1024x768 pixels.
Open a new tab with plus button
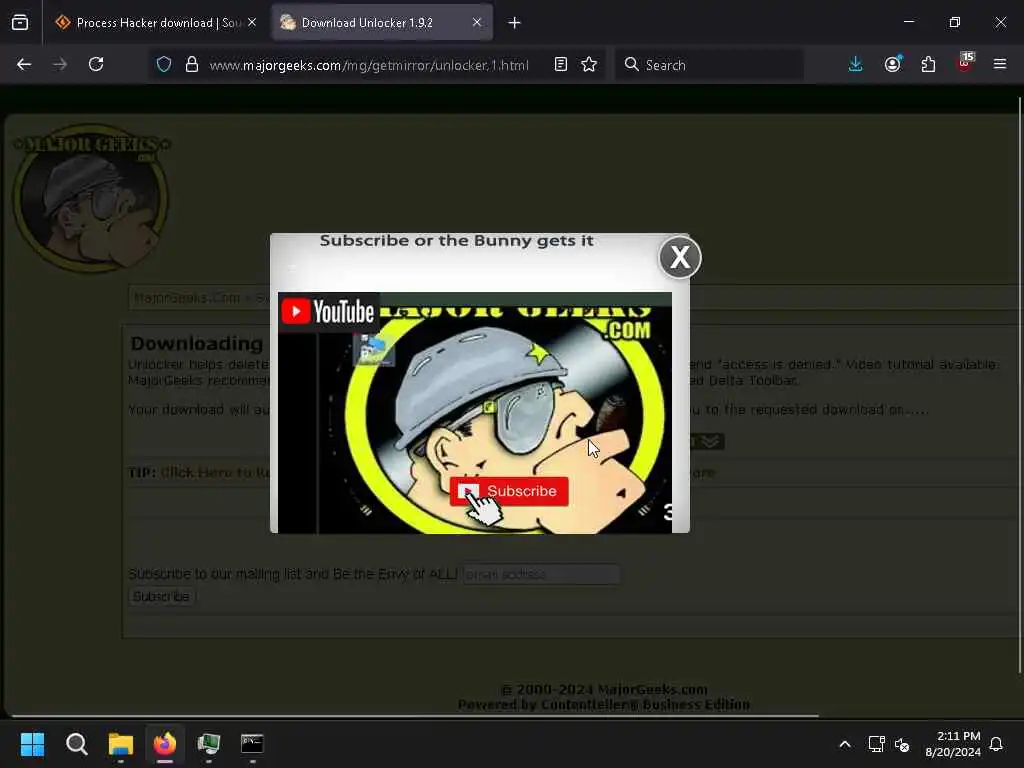tap(515, 23)
